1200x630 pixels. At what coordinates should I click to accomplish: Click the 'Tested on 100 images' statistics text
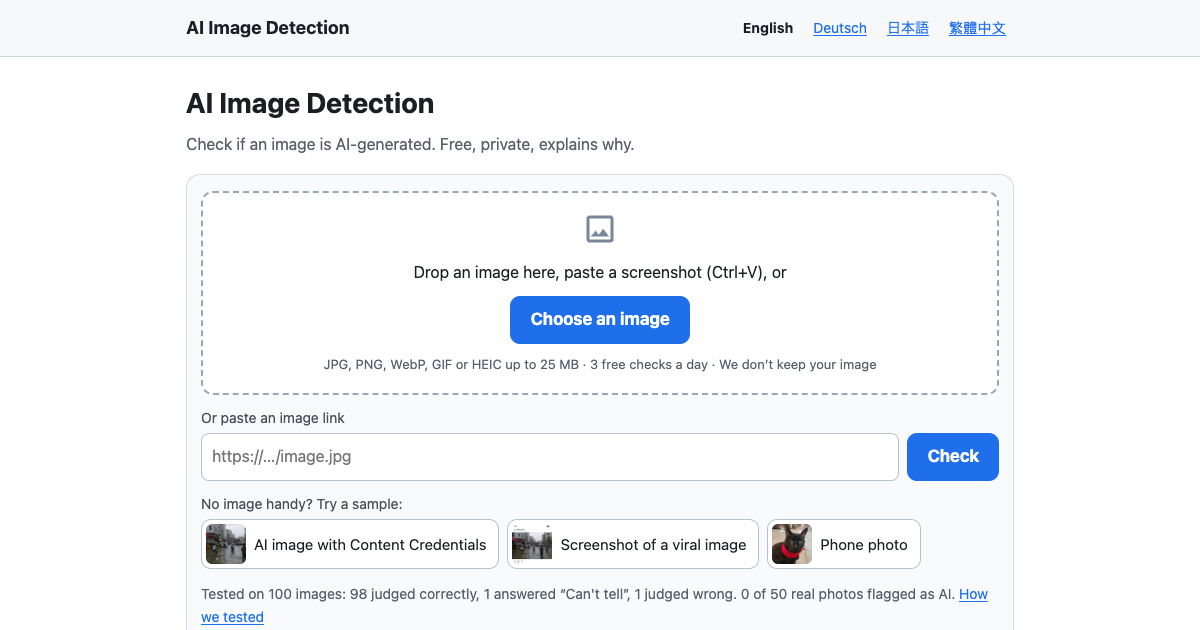[579, 594]
